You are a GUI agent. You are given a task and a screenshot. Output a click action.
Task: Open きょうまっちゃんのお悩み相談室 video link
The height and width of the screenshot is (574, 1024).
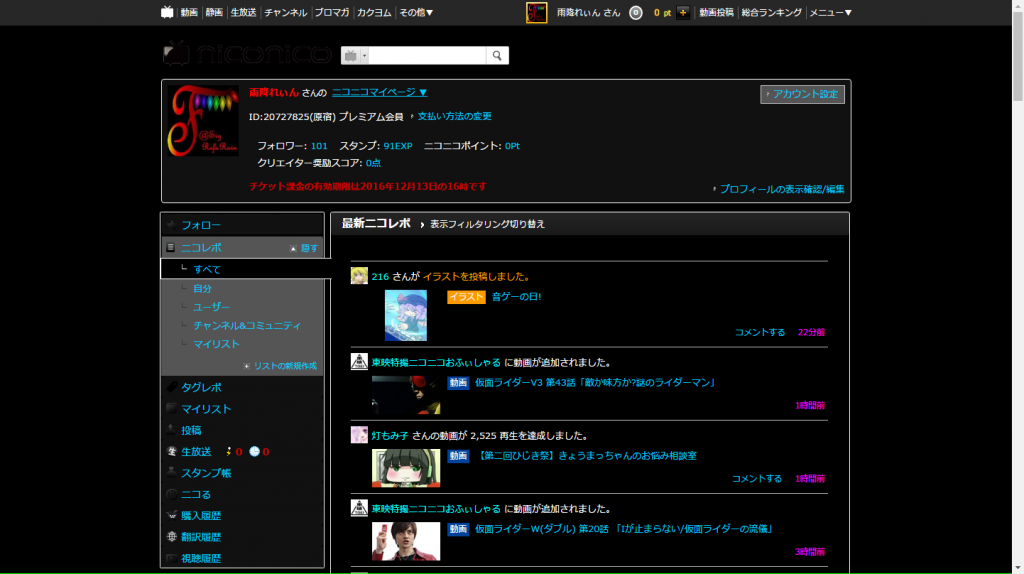coord(586,456)
